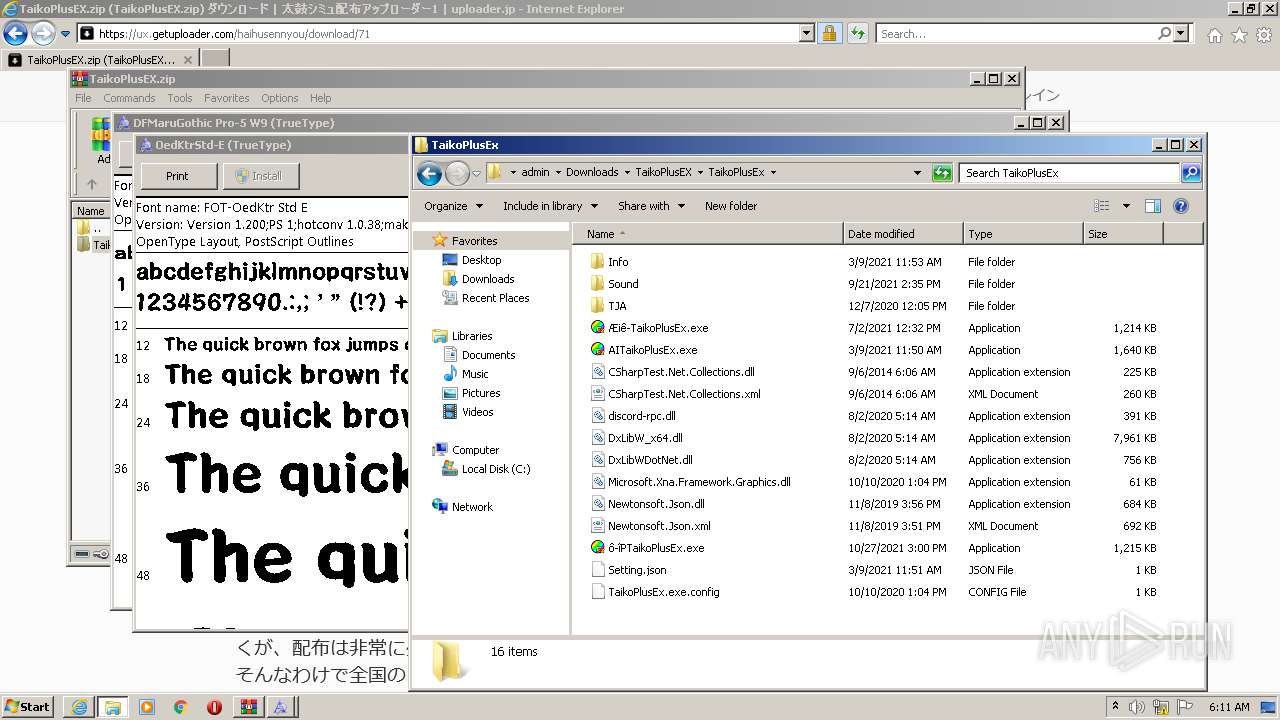Click Internet Explorer address bar
This screenshot has width=1280, height=720.
click(x=447, y=34)
